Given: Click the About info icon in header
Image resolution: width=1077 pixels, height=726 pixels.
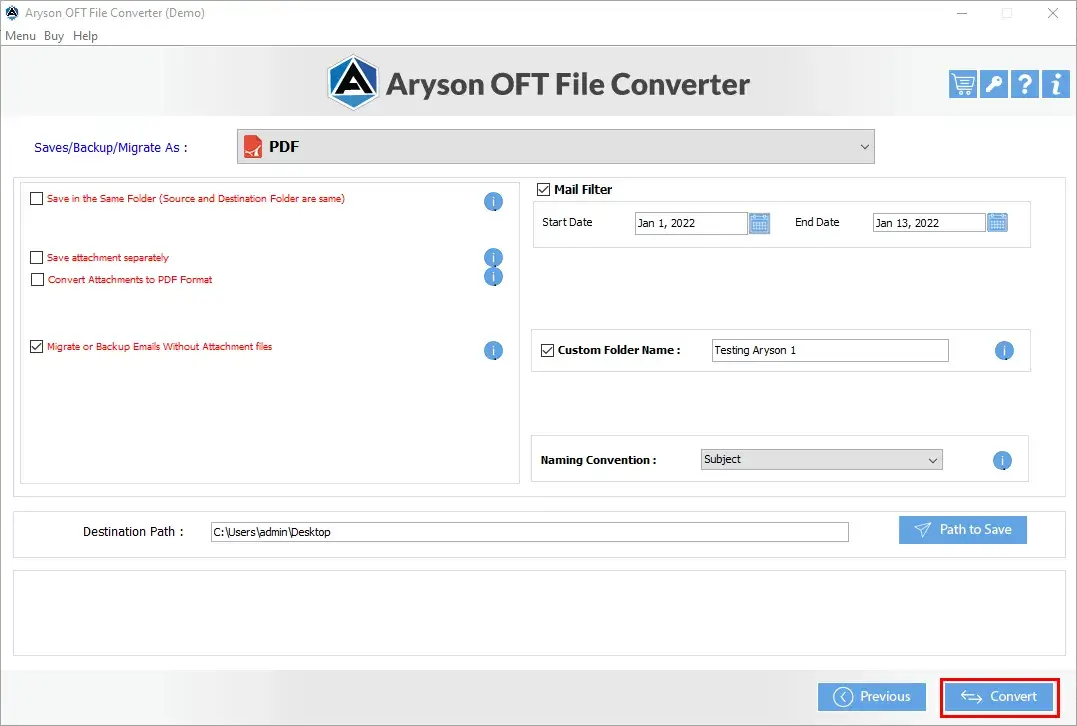Looking at the screenshot, I should pos(1056,84).
